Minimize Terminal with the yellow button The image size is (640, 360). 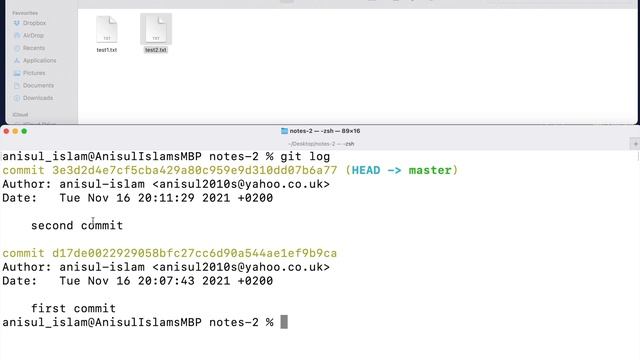[x=15, y=131]
